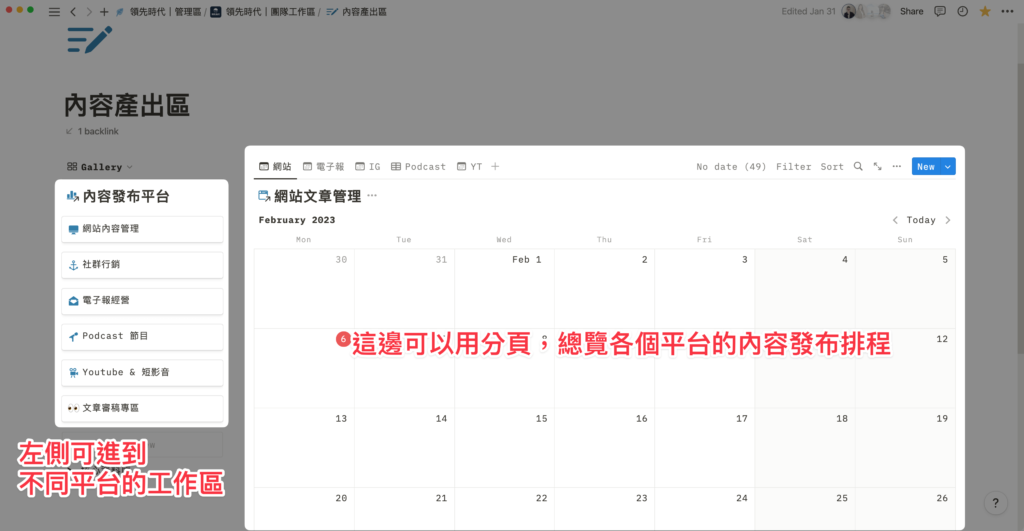This screenshot has width=1024, height=531.
Task: Open the 文章審稿專區 card
Action: click(x=142, y=408)
